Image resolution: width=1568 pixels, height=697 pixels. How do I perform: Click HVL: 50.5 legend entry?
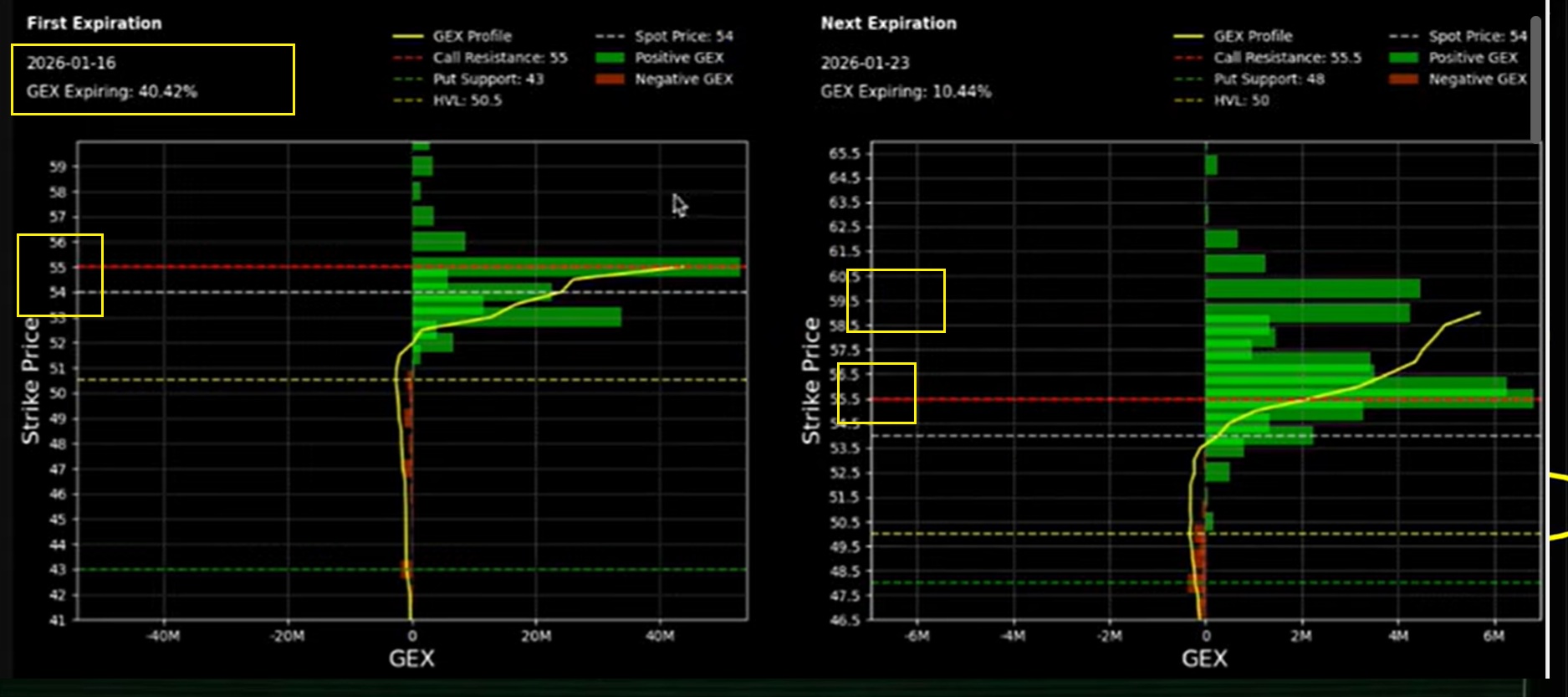pos(447,100)
